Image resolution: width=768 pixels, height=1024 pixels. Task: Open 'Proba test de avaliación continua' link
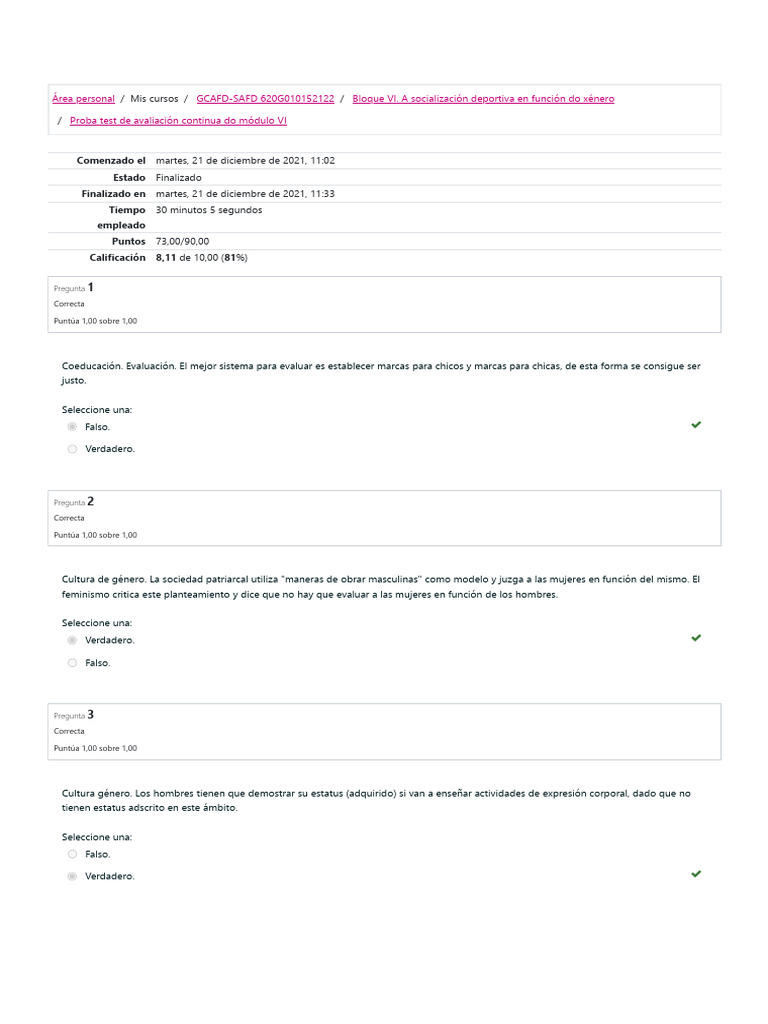tap(178, 121)
